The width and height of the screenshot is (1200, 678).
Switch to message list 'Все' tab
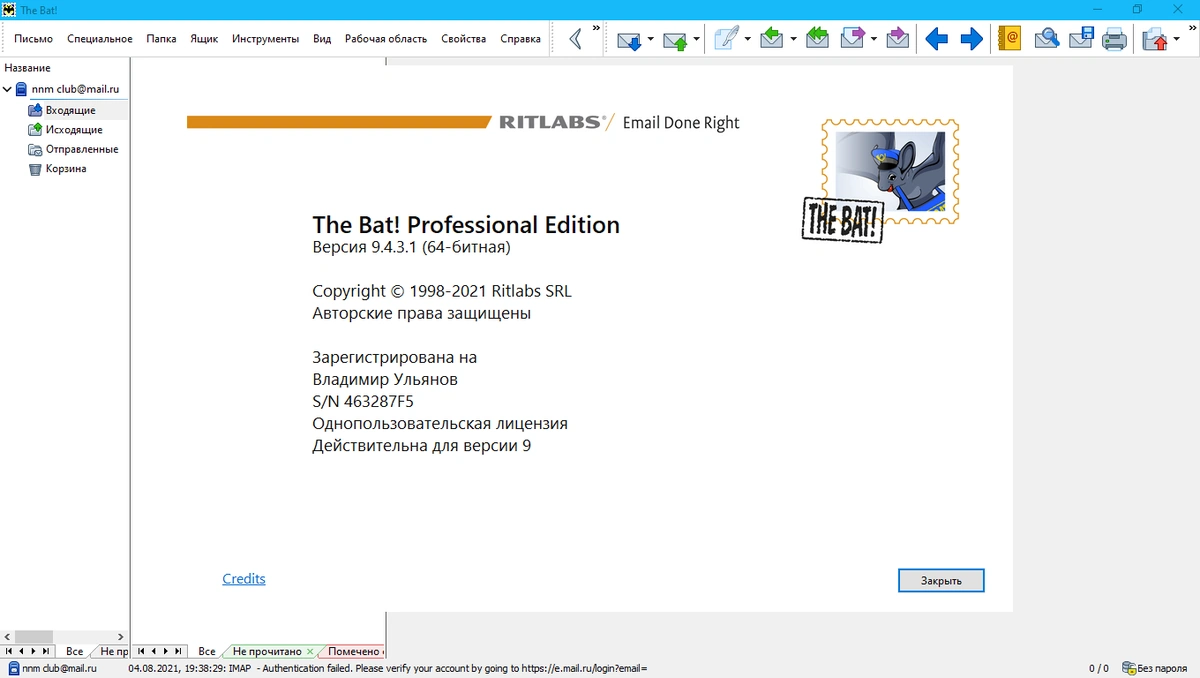tap(207, 651)
